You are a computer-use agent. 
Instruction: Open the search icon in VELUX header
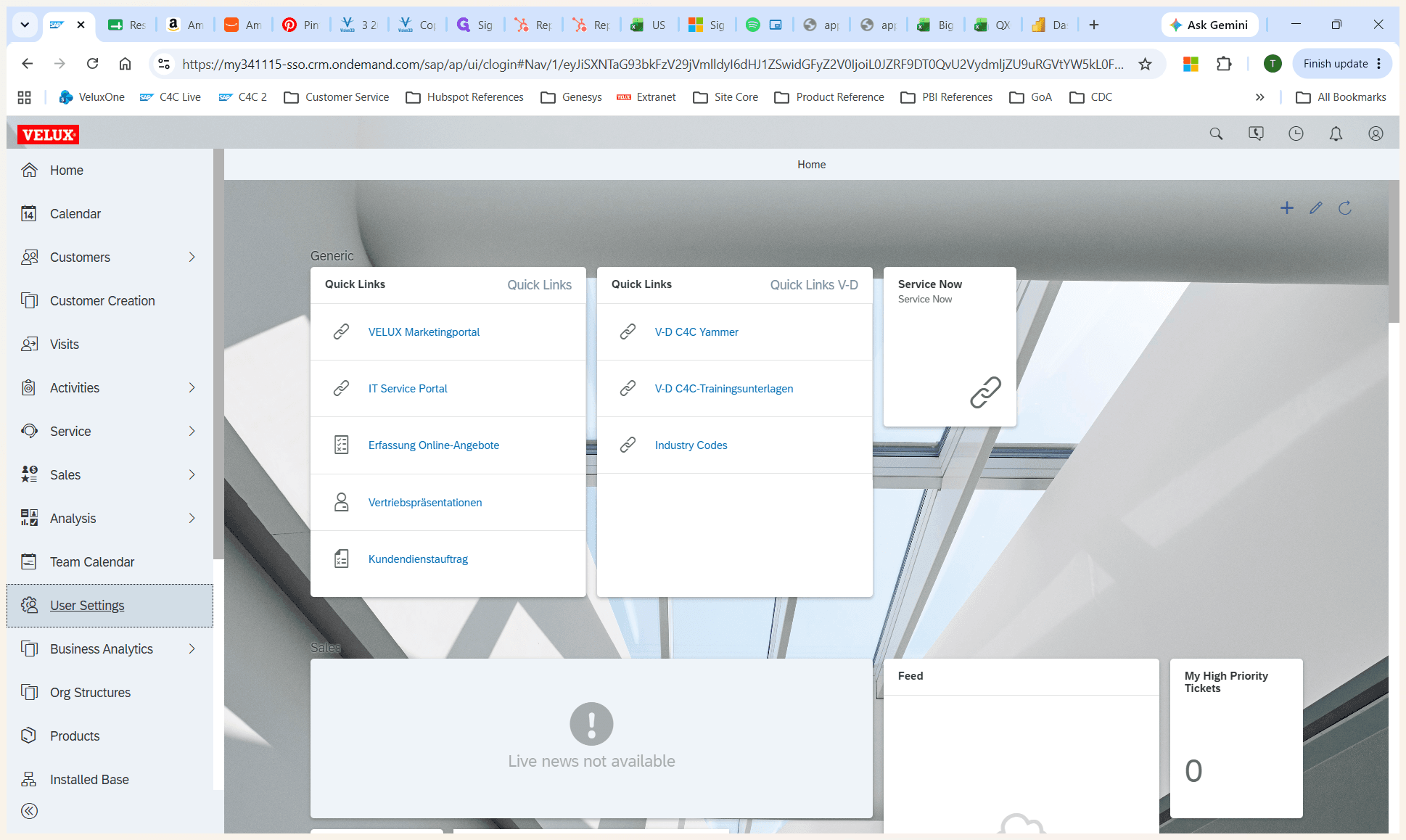click(1216, 134)
